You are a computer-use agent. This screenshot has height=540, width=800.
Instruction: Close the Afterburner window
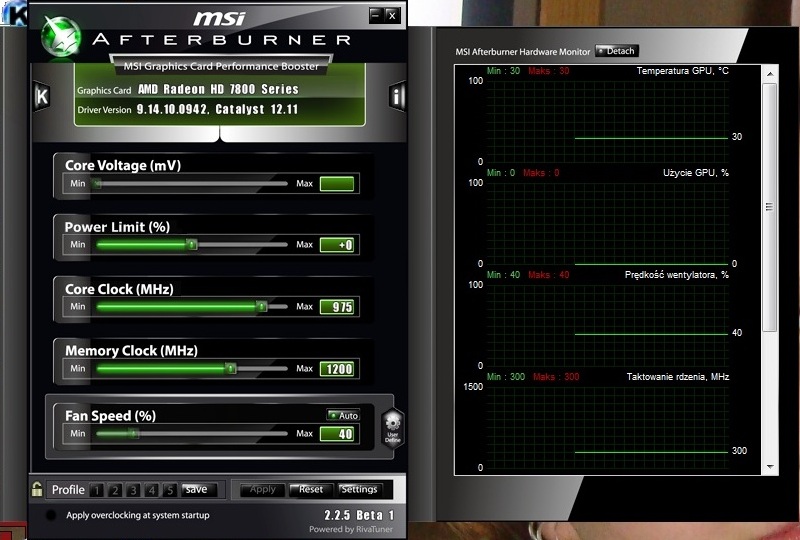(x=392, y=15)
